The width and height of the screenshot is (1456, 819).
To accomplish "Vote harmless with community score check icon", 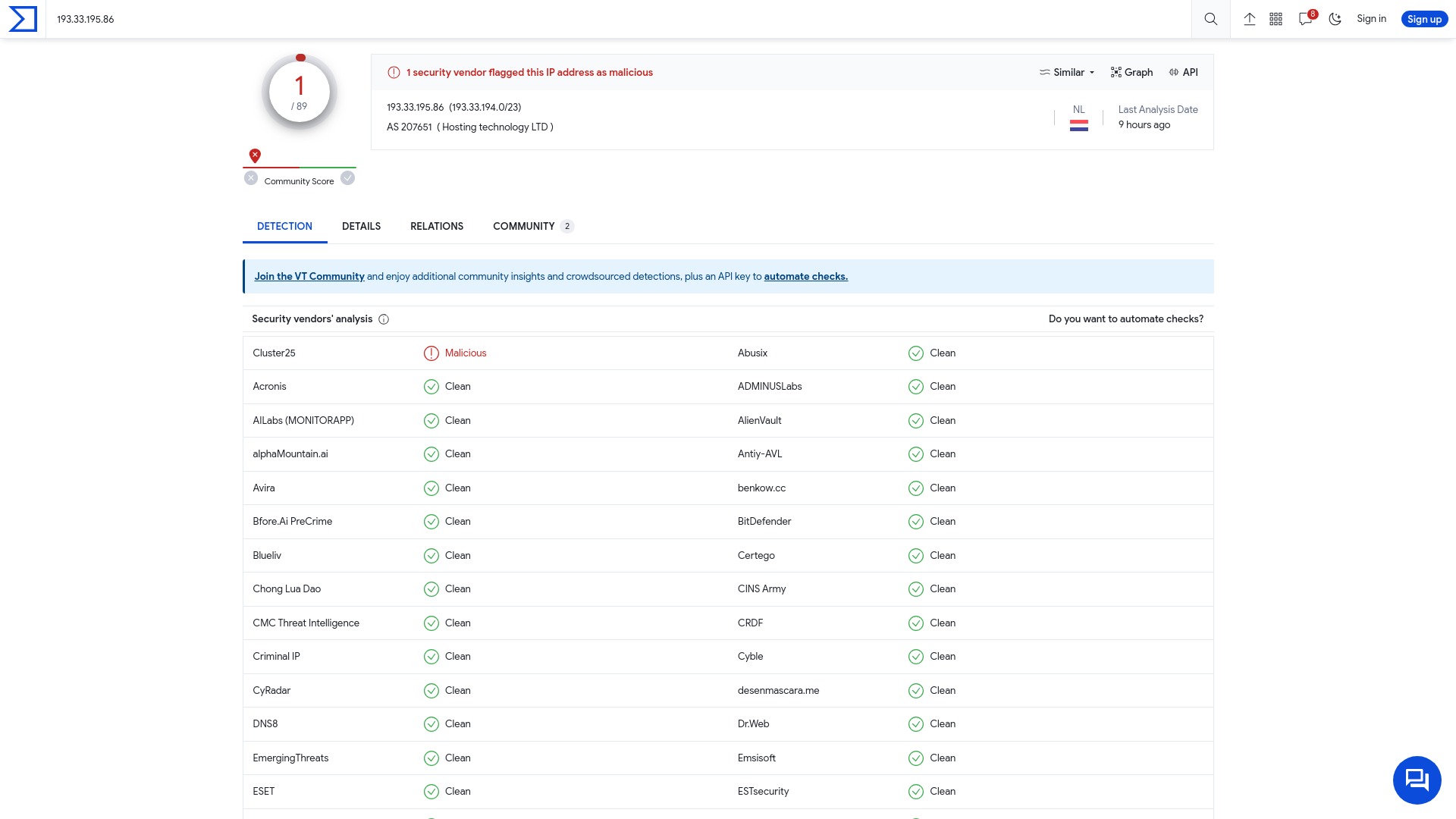I will pos(347,178).
